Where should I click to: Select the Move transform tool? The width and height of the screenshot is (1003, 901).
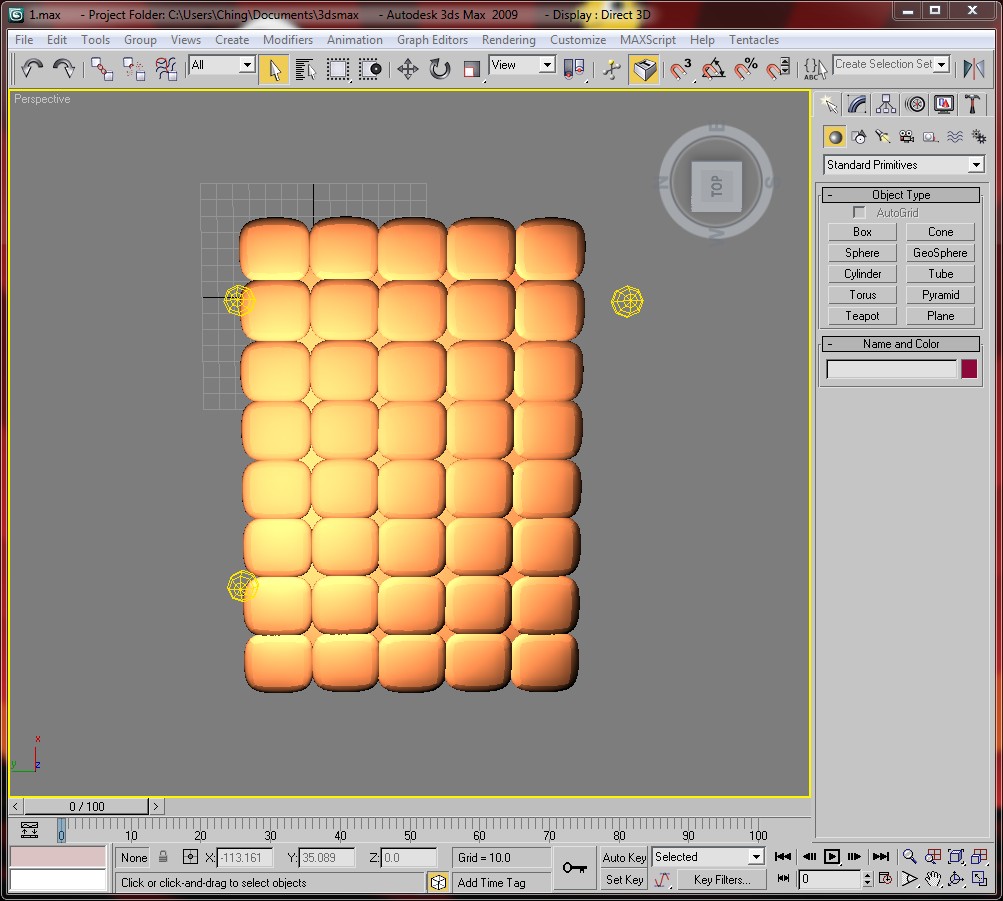tap(407, 68)
